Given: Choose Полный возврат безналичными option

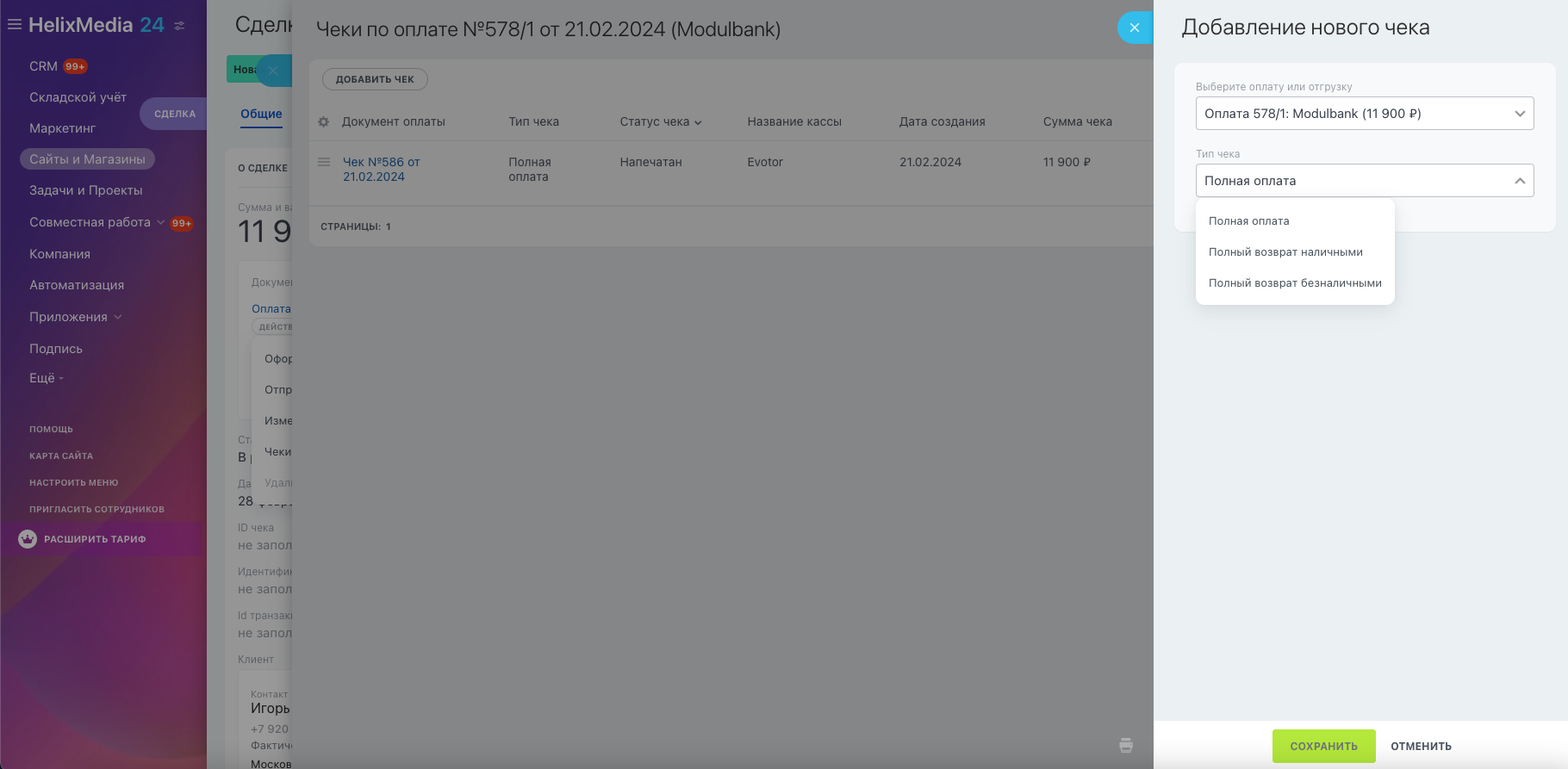Looking at the screenshot, I should pyautogui.click(x=1295, y=283).
